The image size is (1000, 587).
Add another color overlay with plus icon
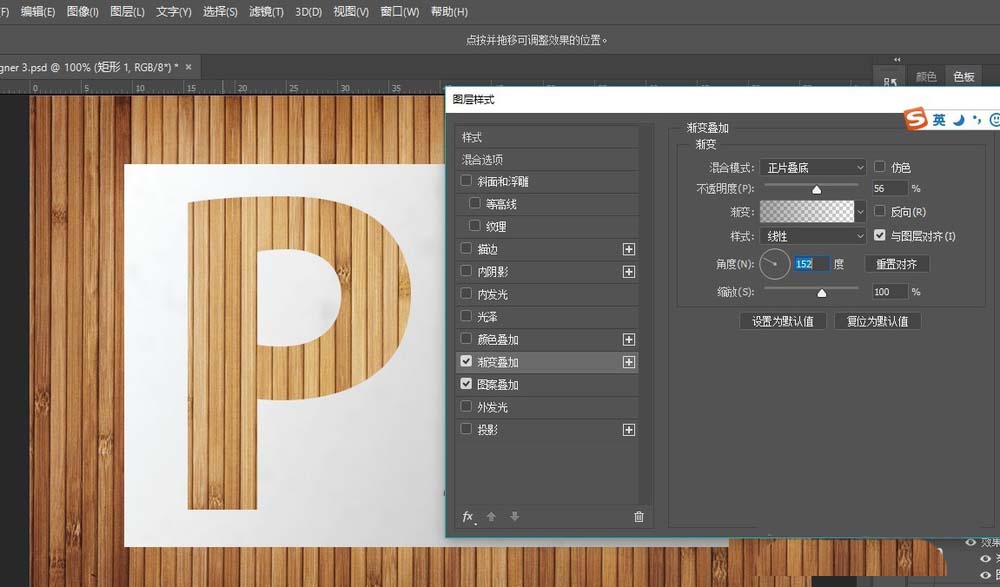[x=629, y=339]
